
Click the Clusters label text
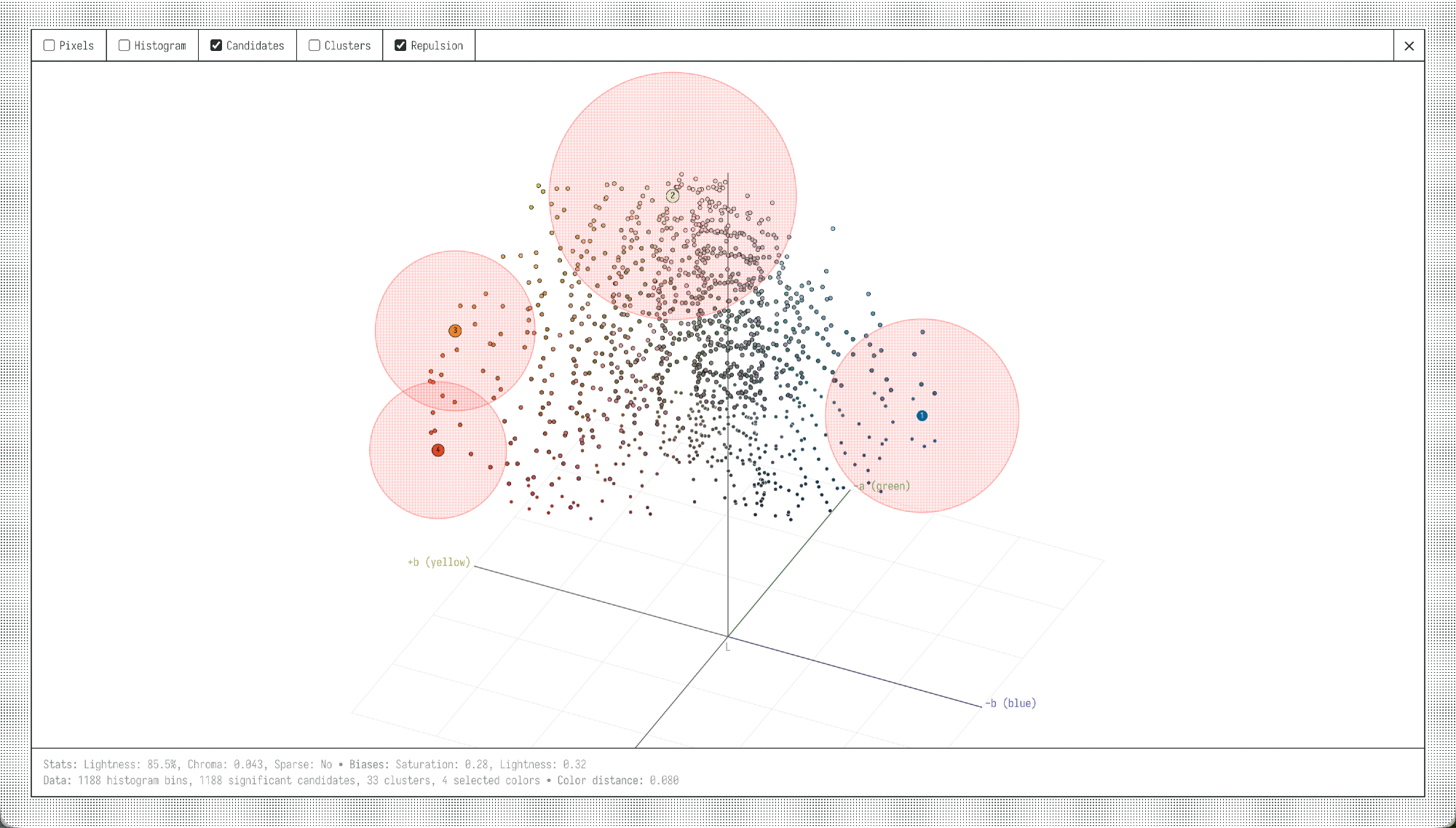click(347, 46)
